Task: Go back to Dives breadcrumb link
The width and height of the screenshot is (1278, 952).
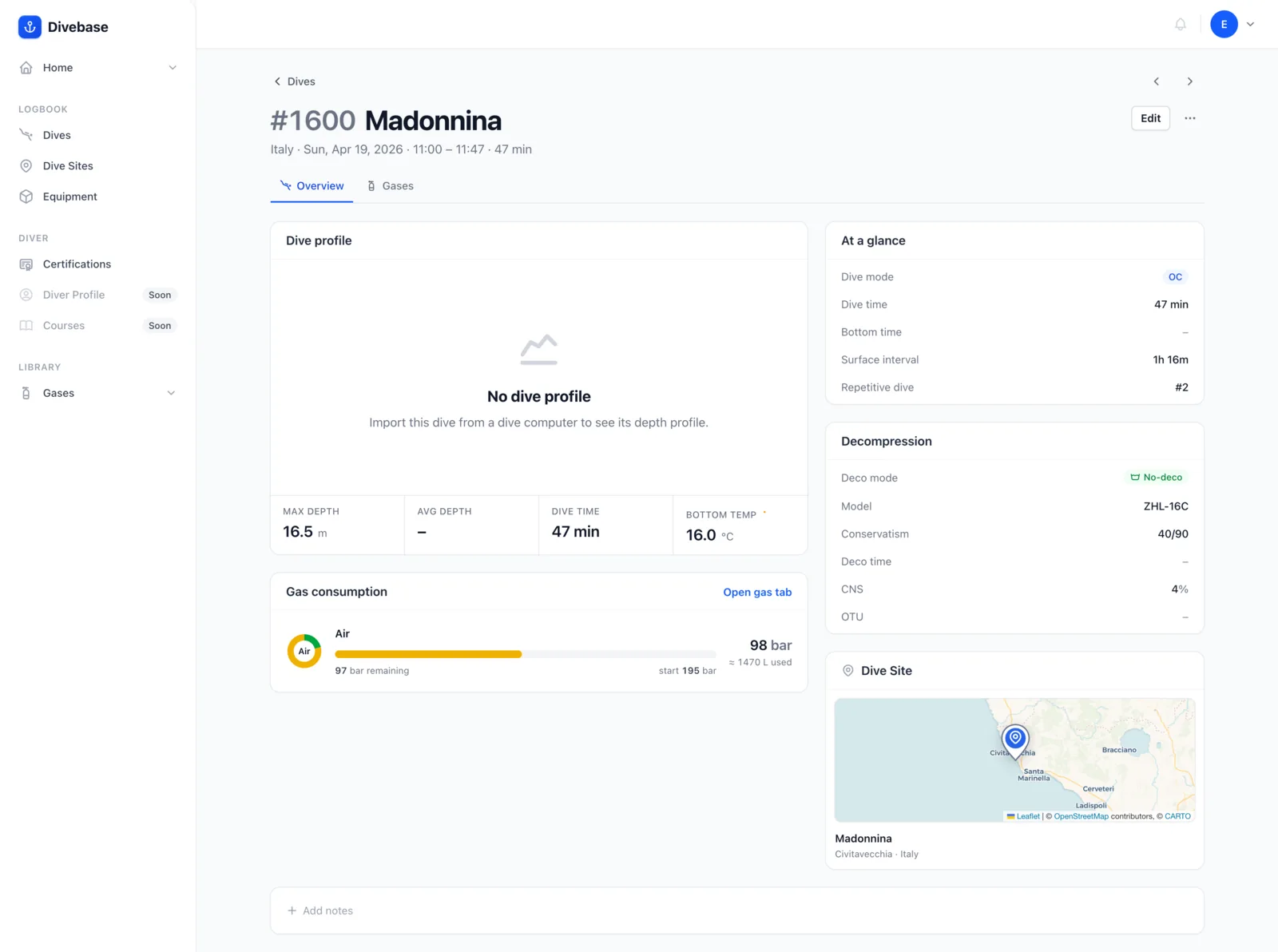Action: coord(295,81)
